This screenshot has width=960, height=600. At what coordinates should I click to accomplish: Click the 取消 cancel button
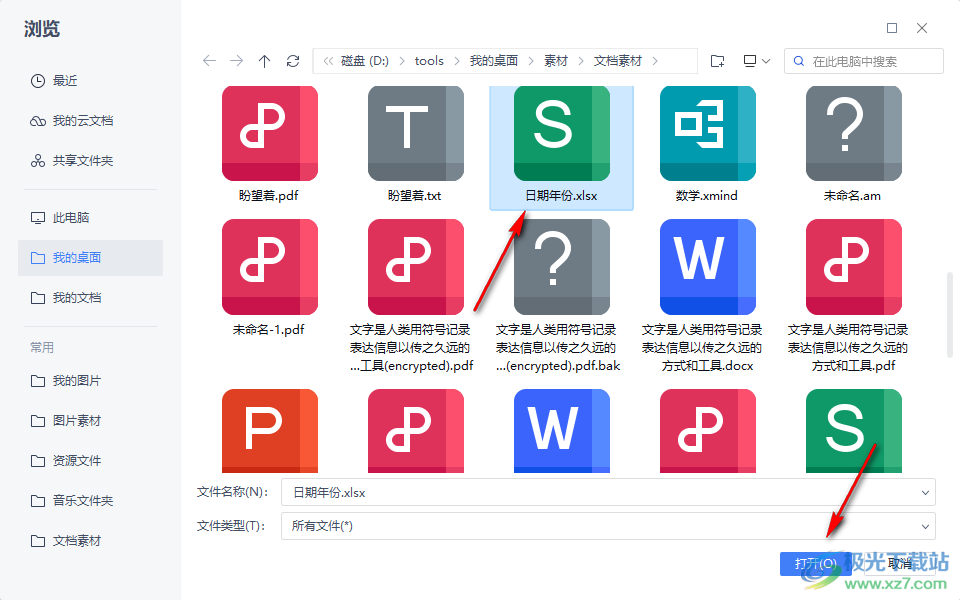click(x=900, y=563)
